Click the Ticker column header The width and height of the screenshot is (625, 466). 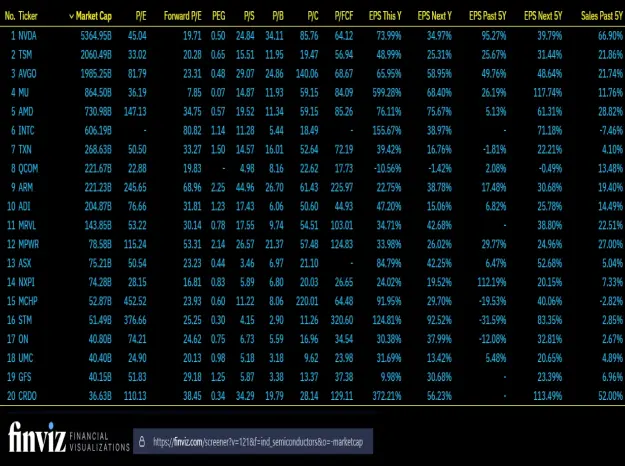(28, 16)
